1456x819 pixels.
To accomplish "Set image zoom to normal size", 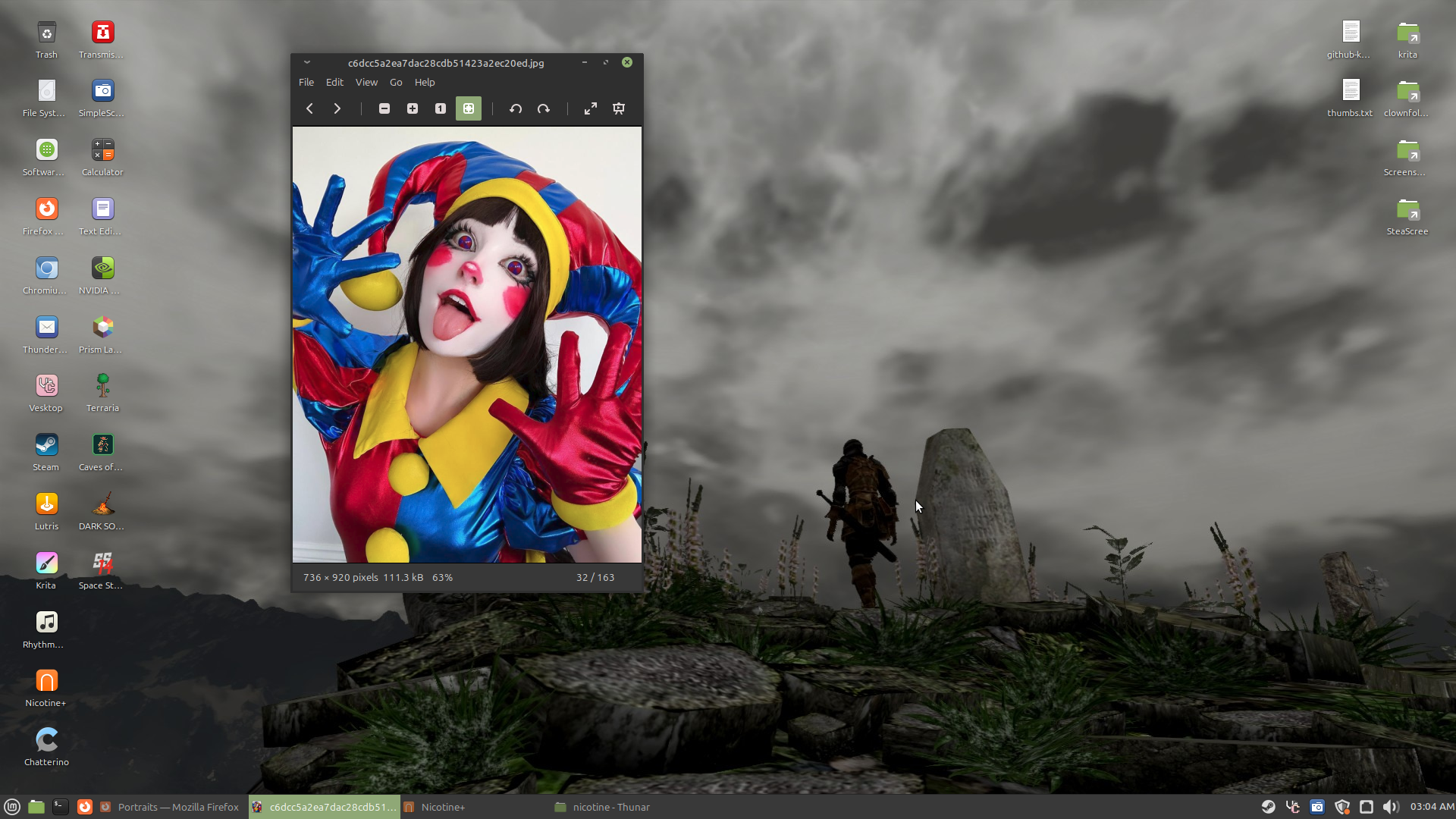I will click(441, 108).
